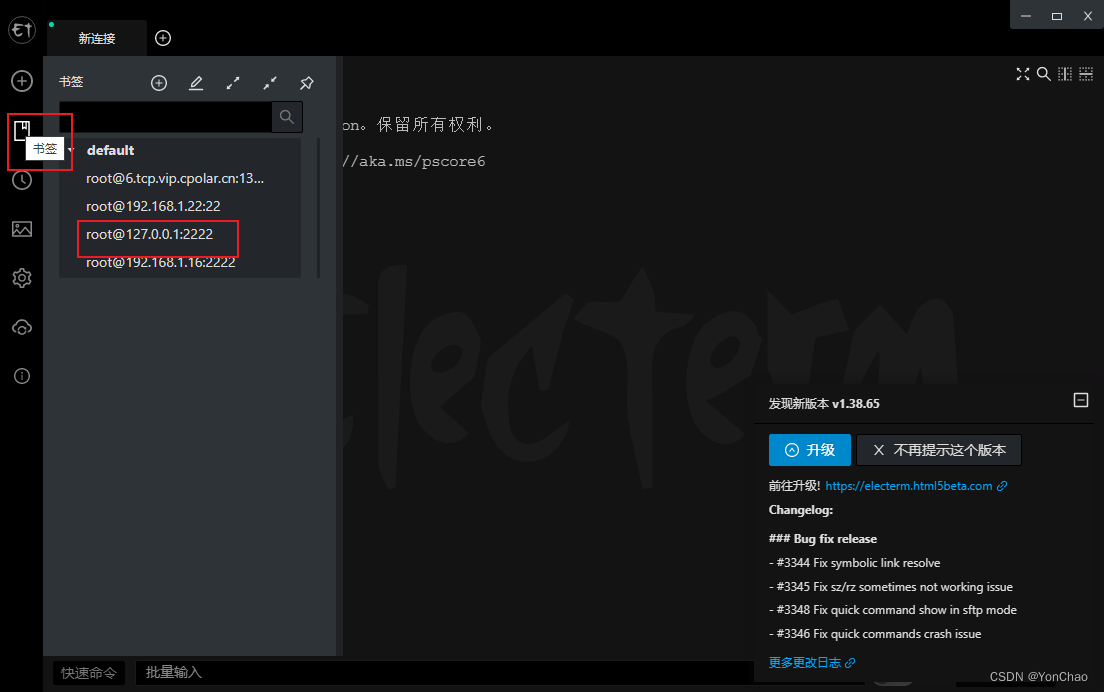The height and width of the screenshot is (692, 1104).
Task: Open 更多更改日志 link
Action: coord(812,662)
